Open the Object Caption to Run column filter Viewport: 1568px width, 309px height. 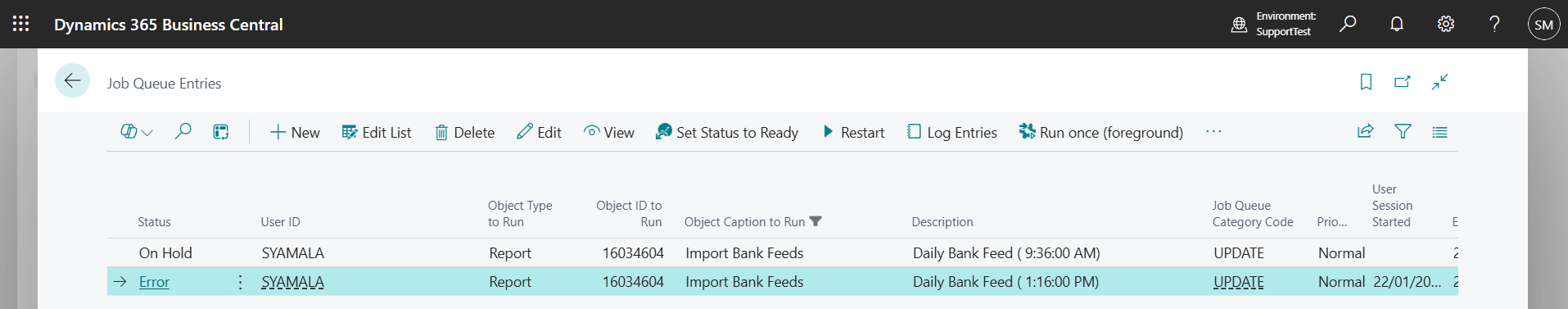coord(815,221)
